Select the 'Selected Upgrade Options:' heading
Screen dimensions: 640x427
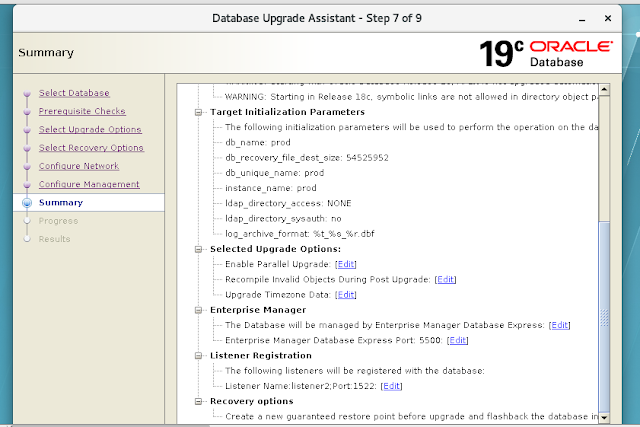(276, 249)
